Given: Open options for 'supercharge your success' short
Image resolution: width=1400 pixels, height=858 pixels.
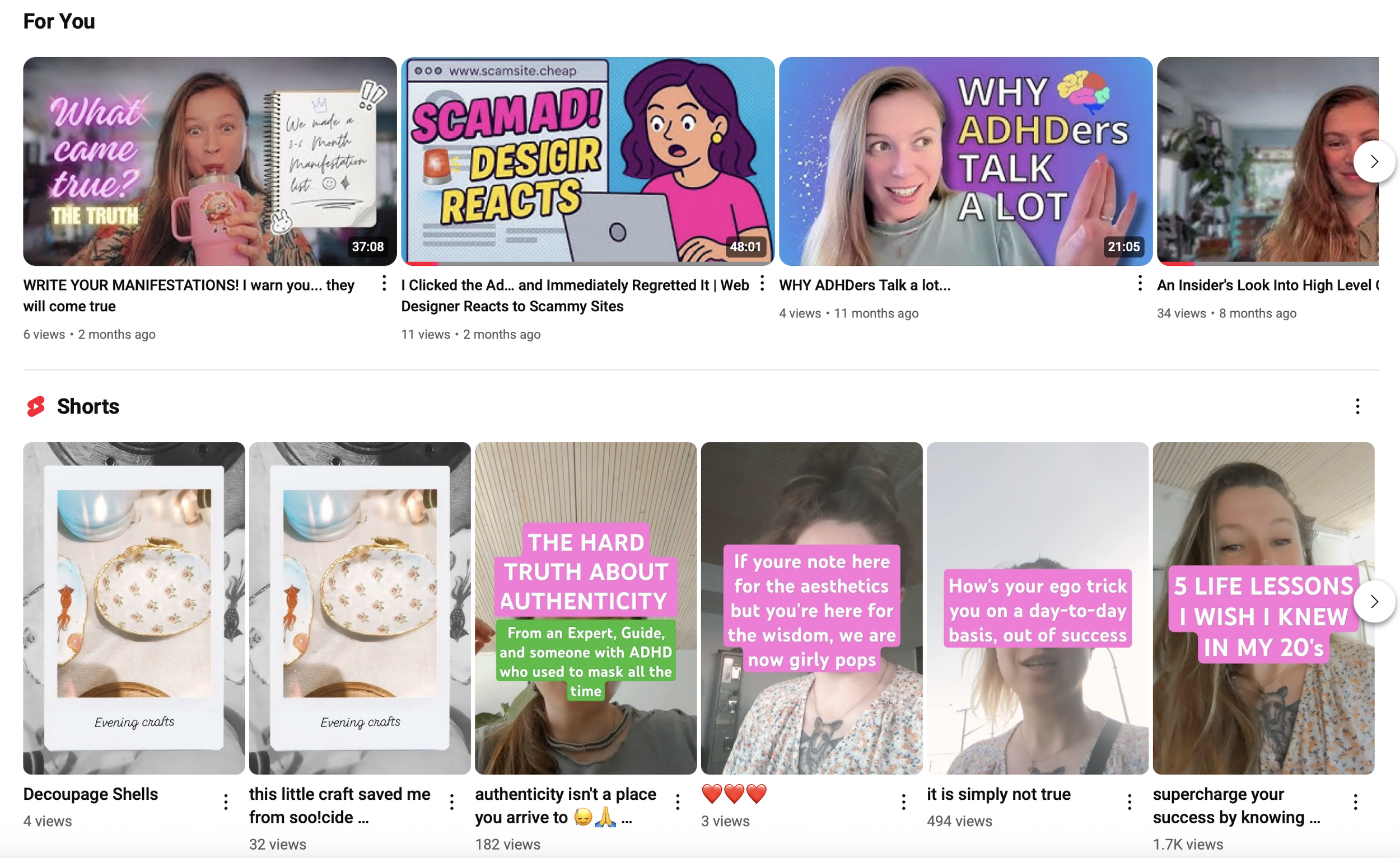Looking at the screenshot, I should click(x=1355, y=802).
